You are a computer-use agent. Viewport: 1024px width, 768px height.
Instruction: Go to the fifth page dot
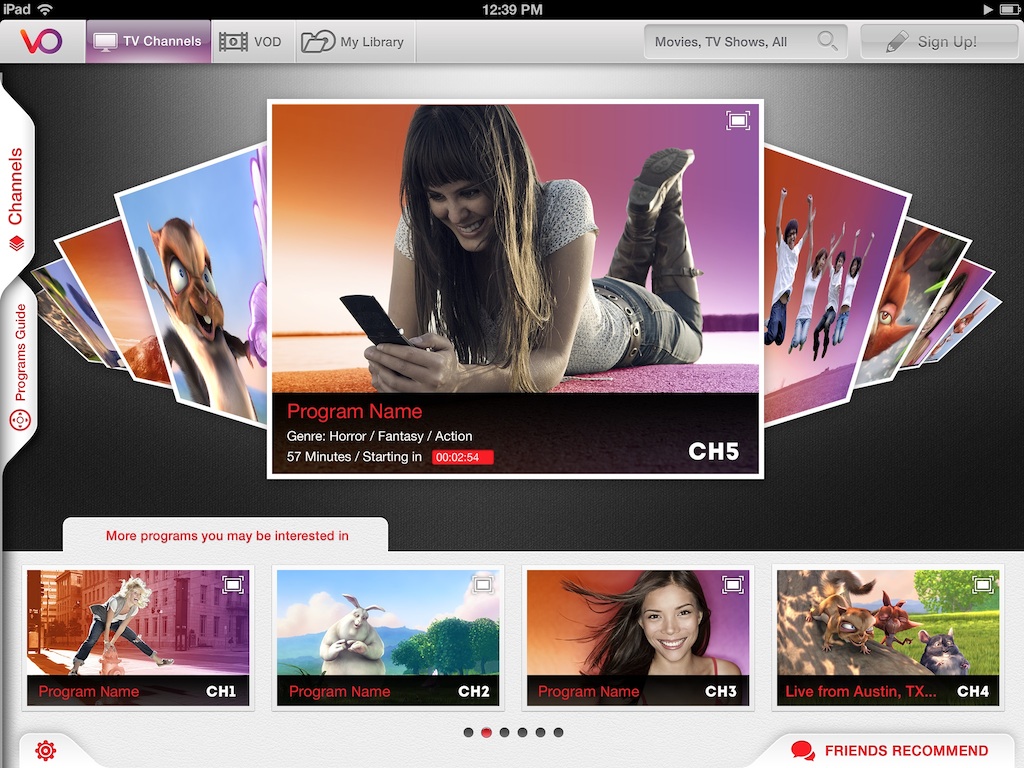click(x=540, y=733)
